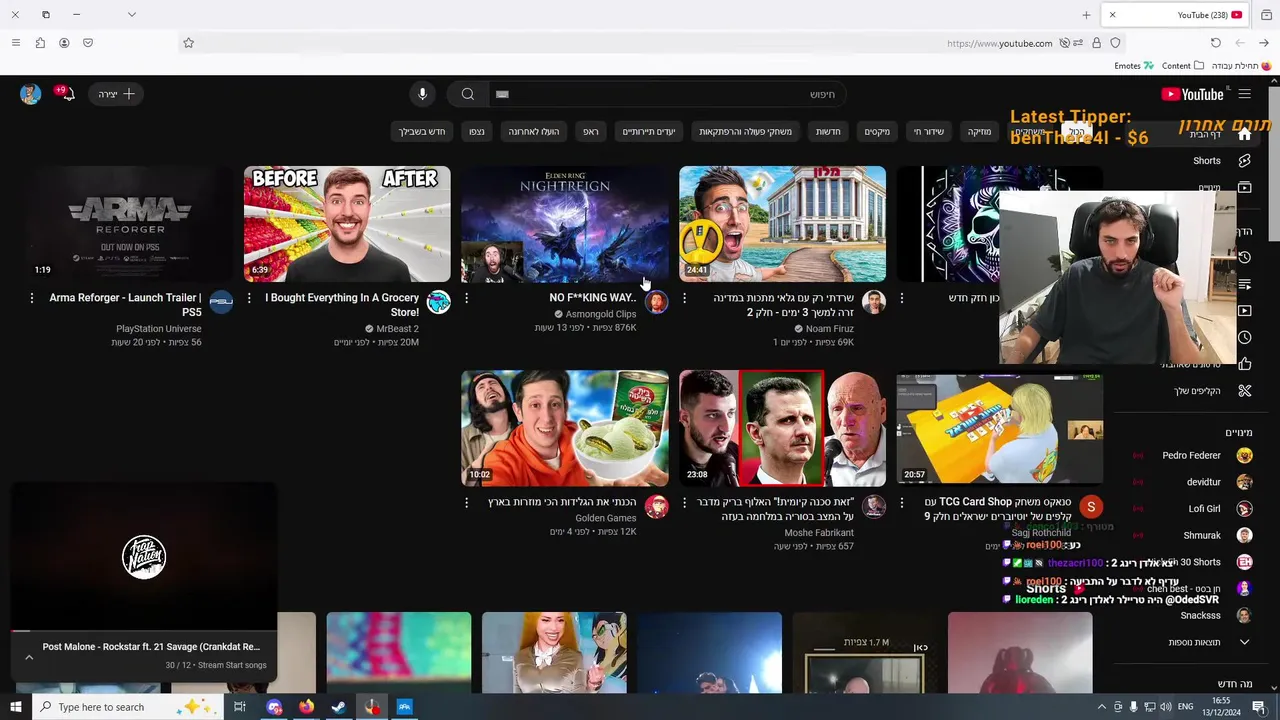Click the YouTube search input field
This screenshot has height=720, width=1280.
(x=666, y=94)
